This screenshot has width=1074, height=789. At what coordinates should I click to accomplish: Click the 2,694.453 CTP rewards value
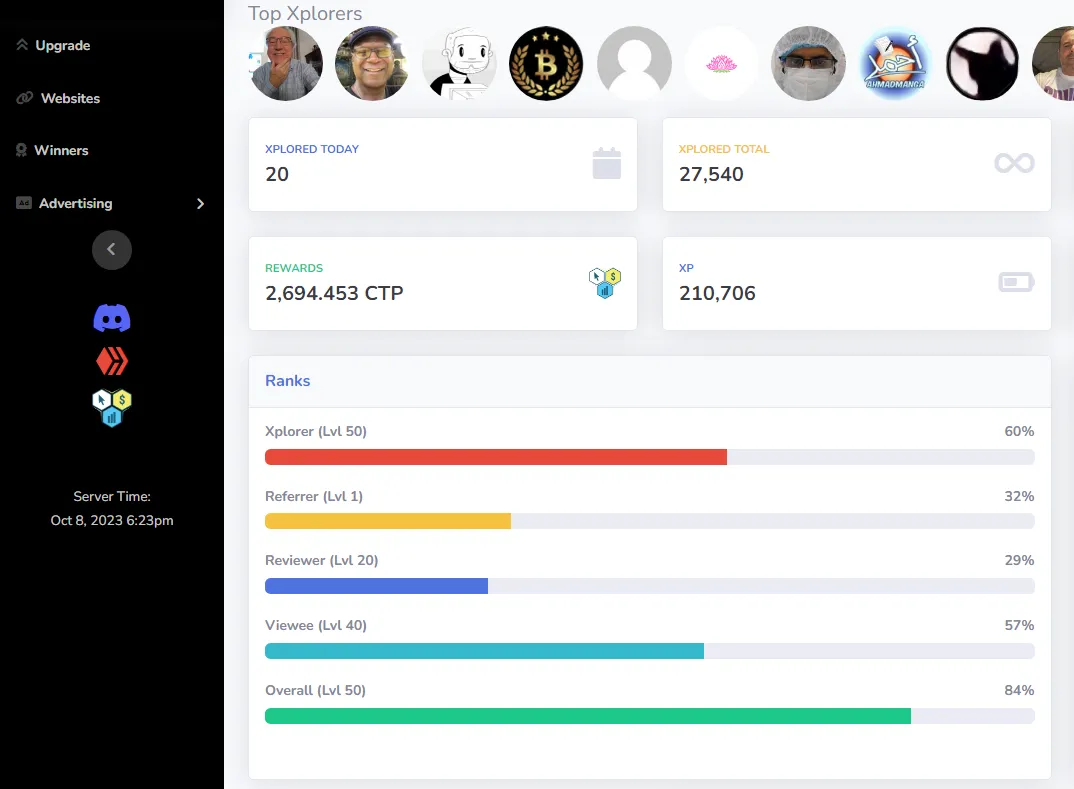click(334, 293)
